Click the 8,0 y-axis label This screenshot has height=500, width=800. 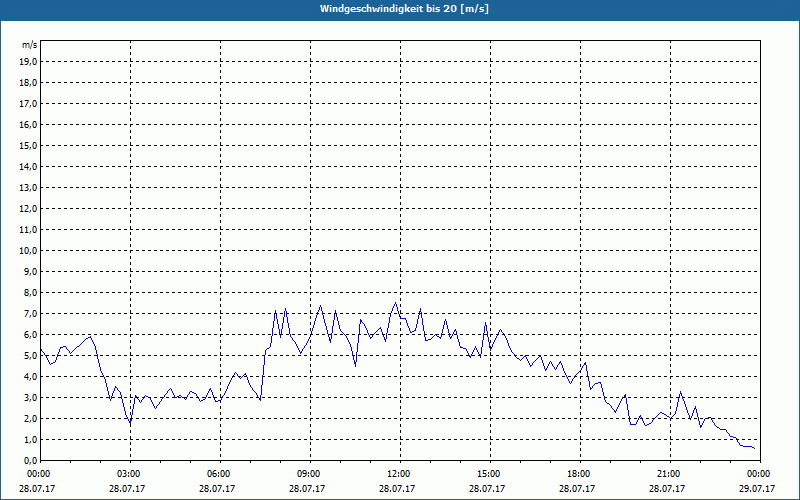[30, 293]
